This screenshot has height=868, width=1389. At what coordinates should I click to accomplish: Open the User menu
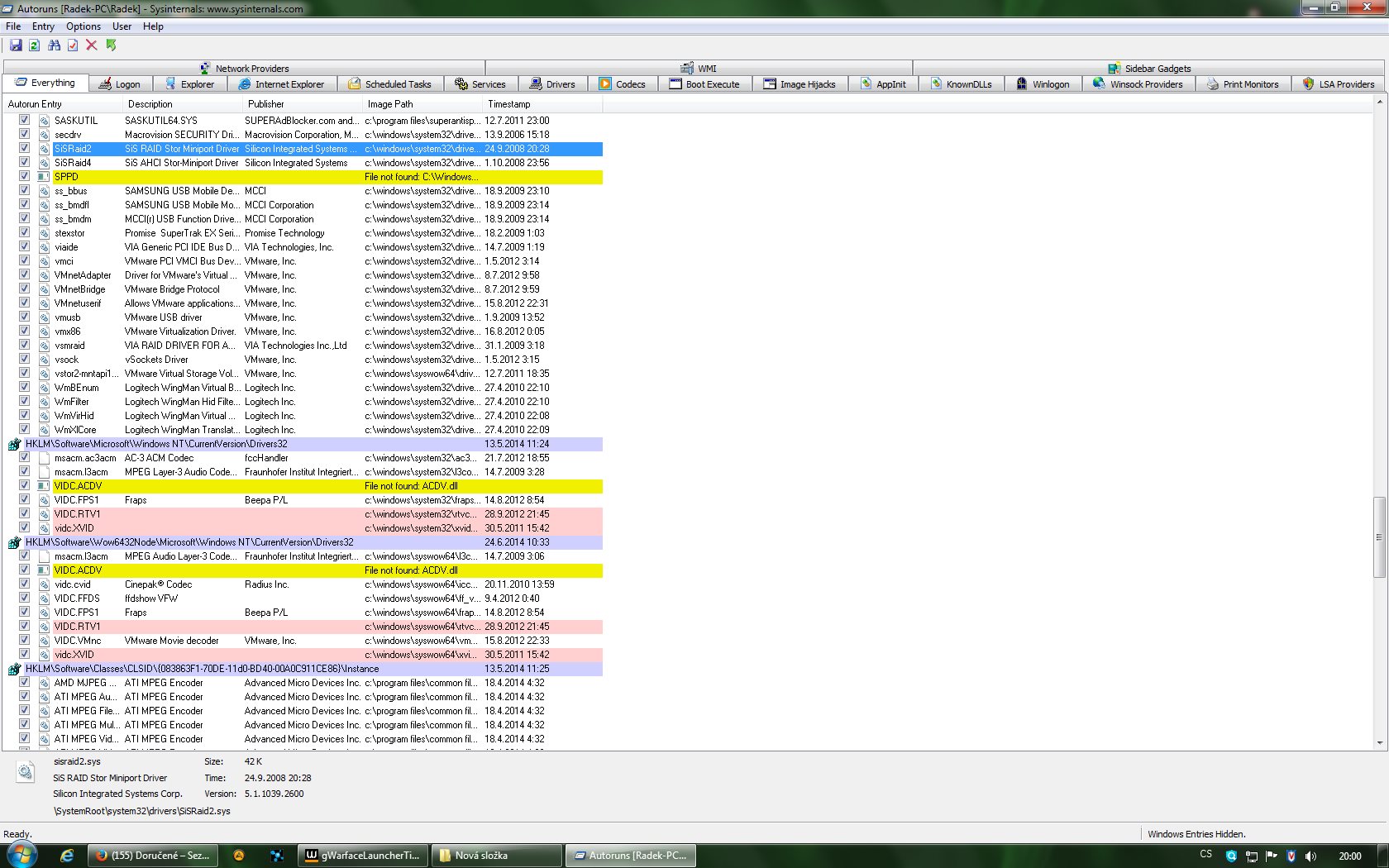pyautogui.click(x=122, y=26)
